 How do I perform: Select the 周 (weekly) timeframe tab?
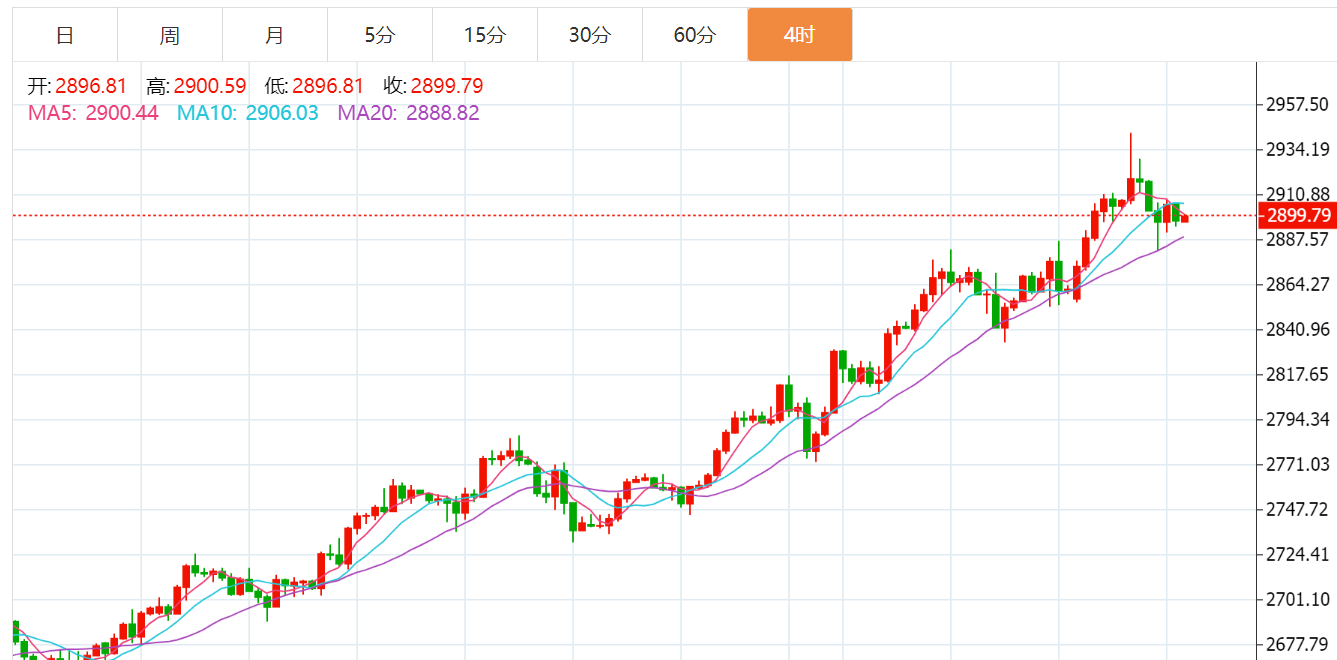coord(170,35)
